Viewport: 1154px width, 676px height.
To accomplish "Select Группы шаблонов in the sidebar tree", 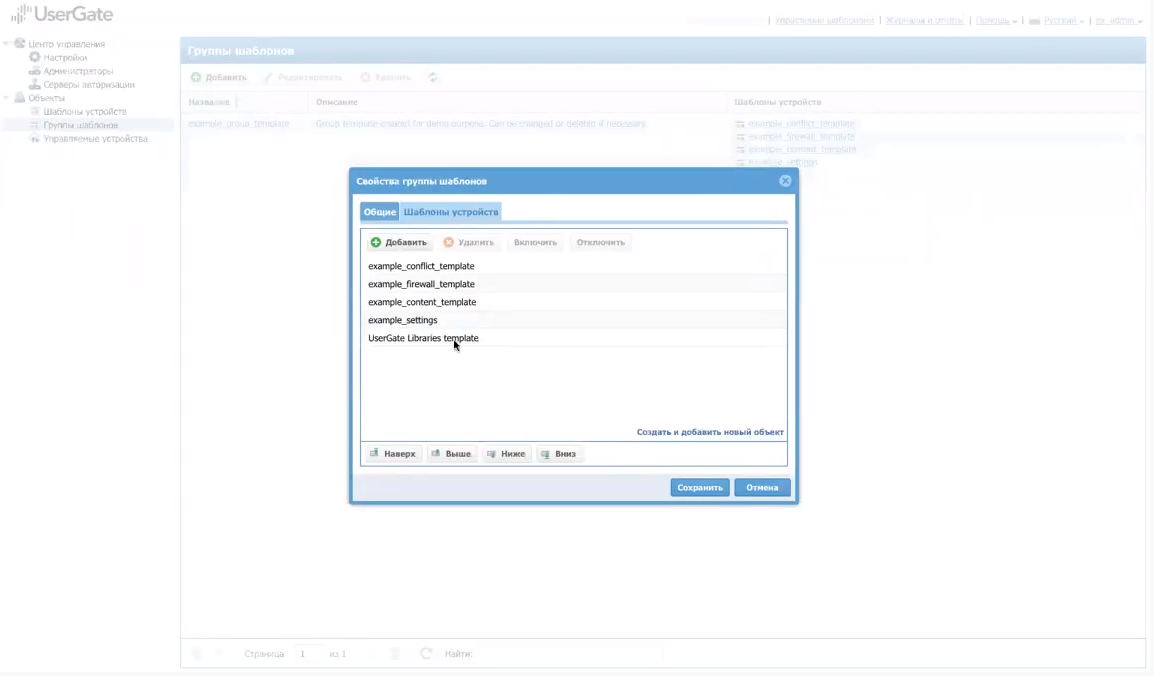I will click(80, 125).
